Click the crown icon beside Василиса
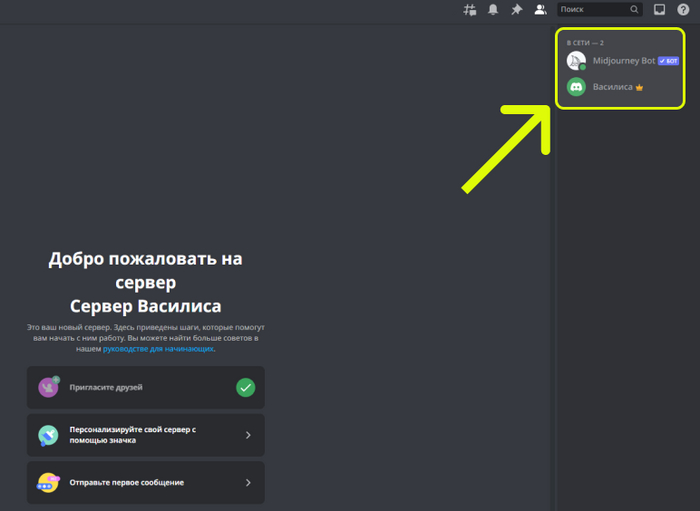Viewport: 700px width, 511px height. tap(640, 87)
